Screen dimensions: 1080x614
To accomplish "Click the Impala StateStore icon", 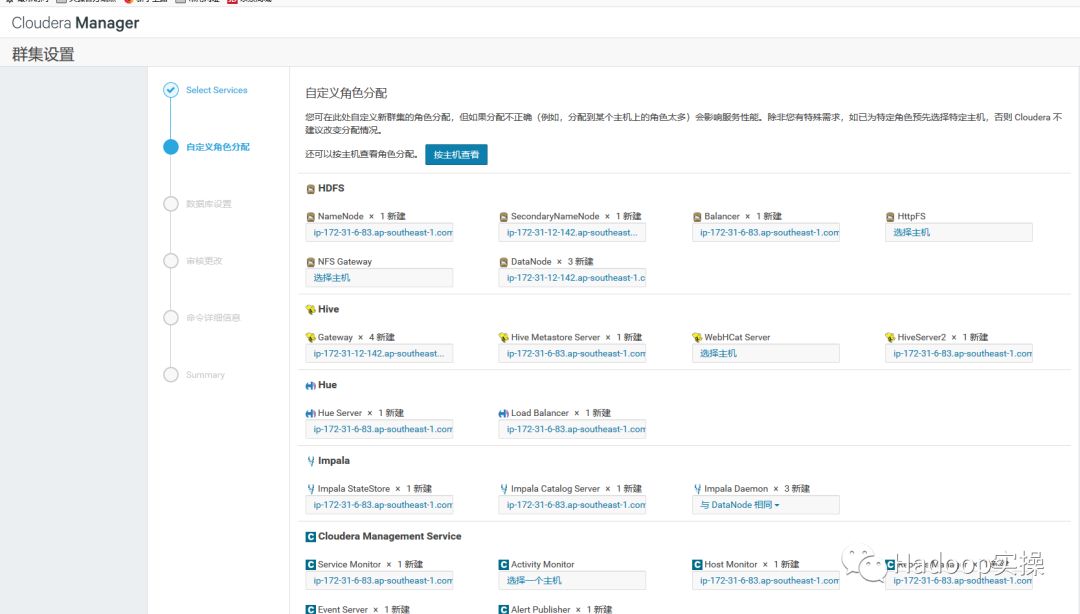I will click(311, 489).
